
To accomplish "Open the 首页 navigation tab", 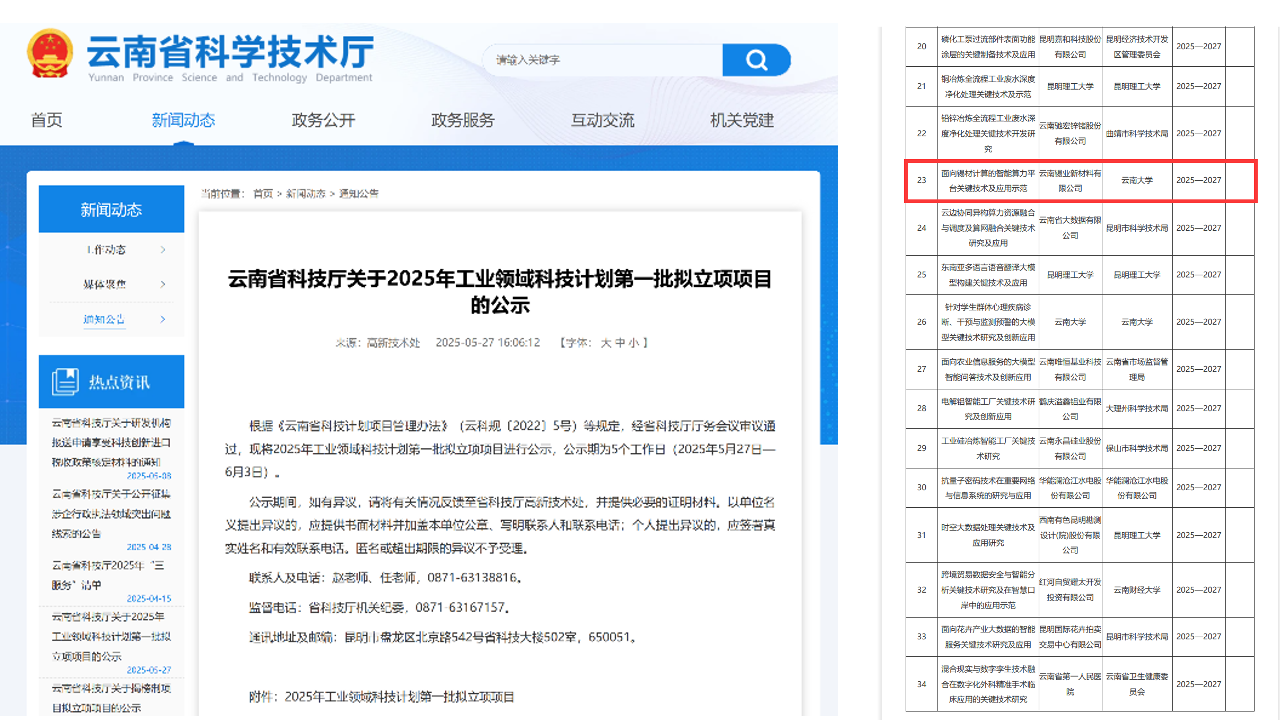I will (46, 120).
